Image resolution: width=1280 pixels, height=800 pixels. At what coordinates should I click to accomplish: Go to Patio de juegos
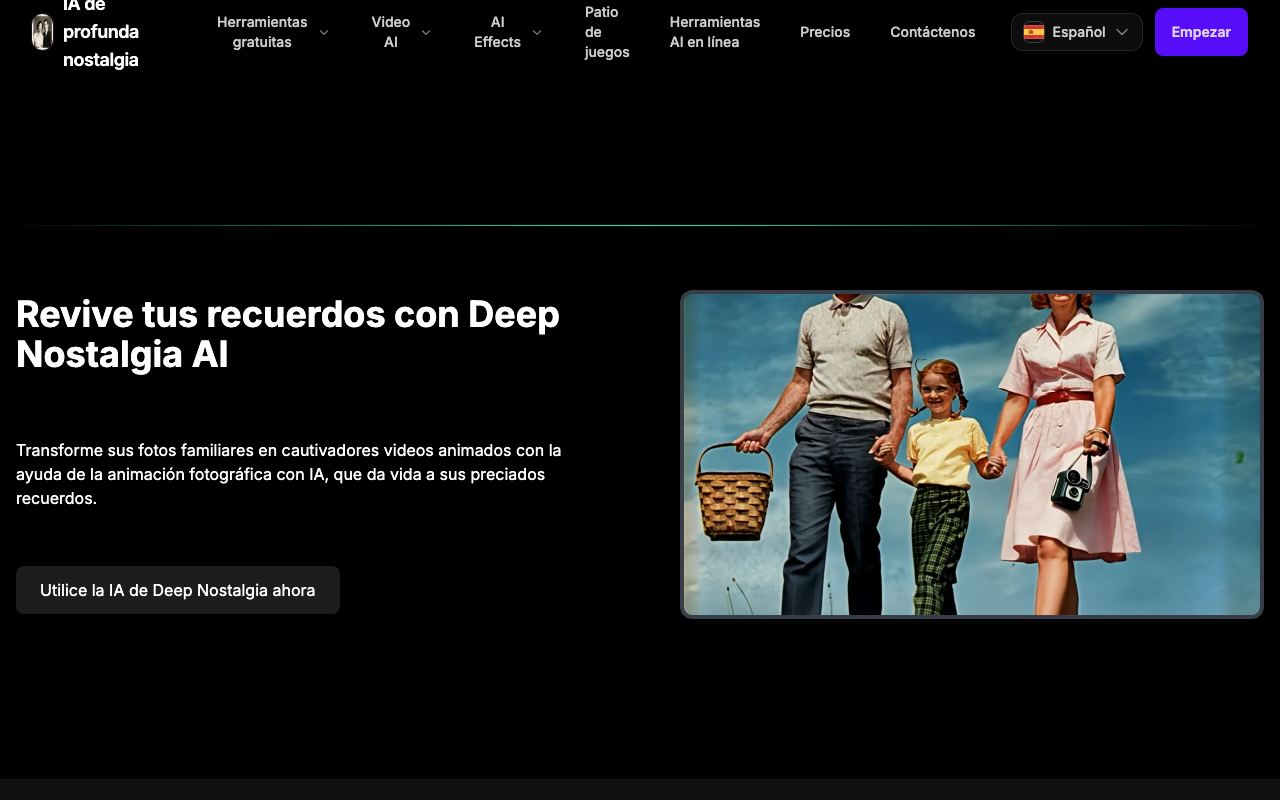point(606,32)
